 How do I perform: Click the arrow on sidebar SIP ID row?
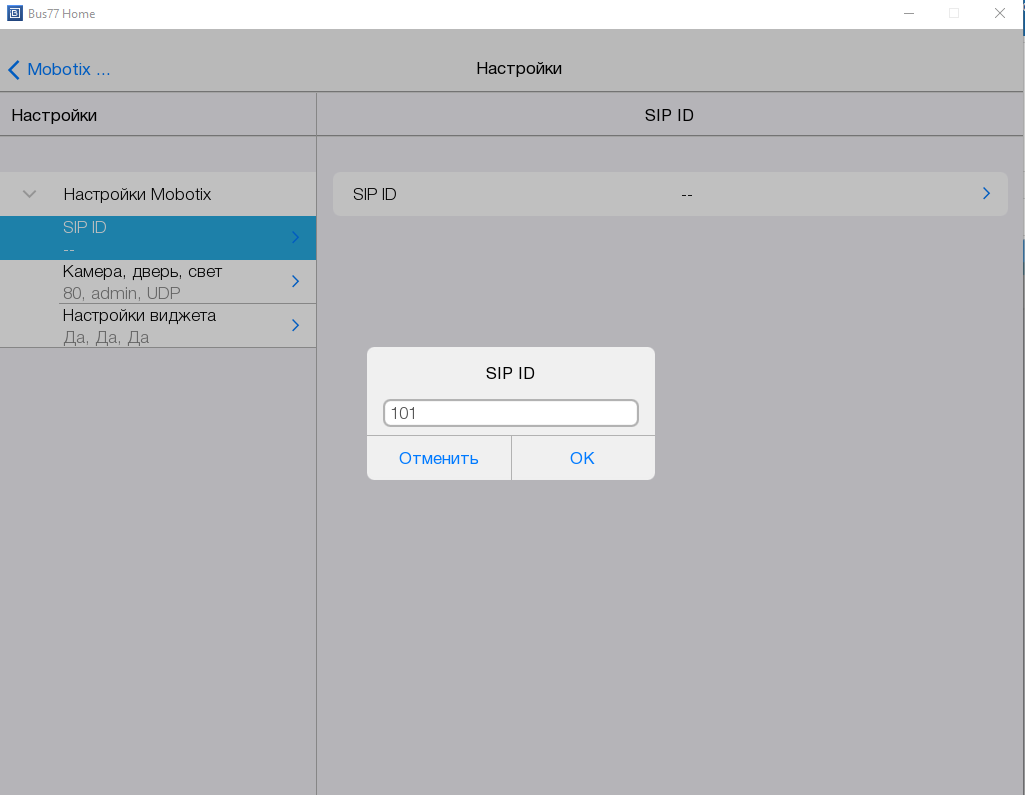click(295, 237)
